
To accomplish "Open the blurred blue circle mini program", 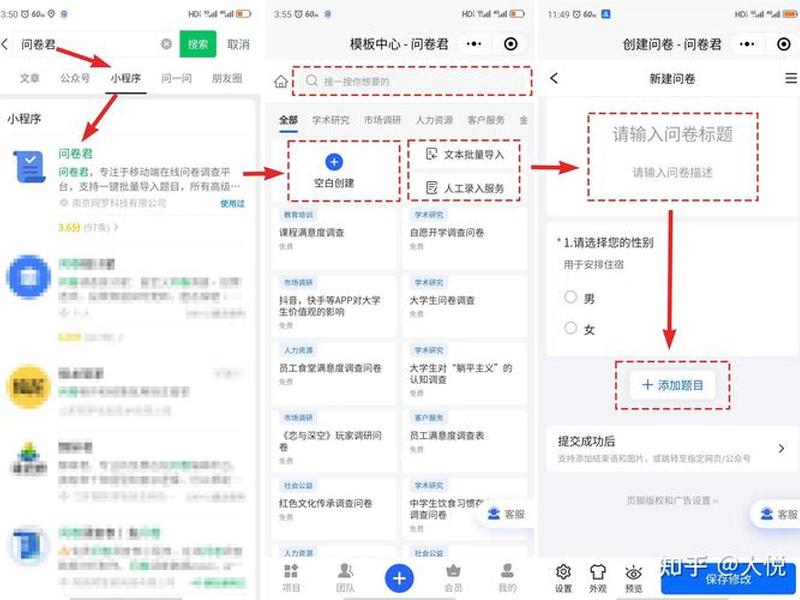I will [x=29, y=277].
